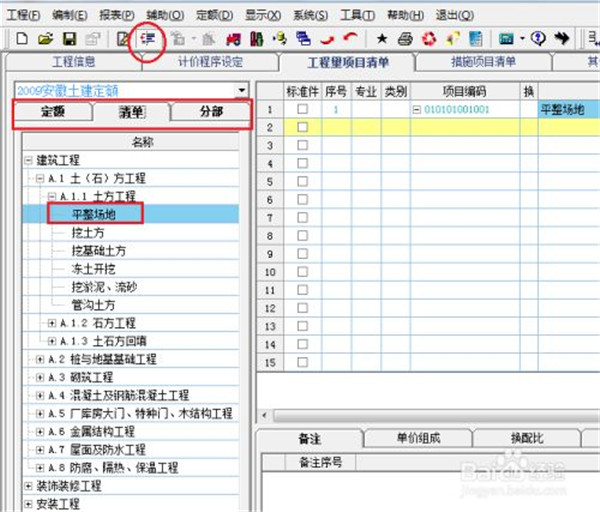Open the 单价组成 bottom tab
This screenshot has height=512, width=600.
pyautogui.click(x=418, y=438)
